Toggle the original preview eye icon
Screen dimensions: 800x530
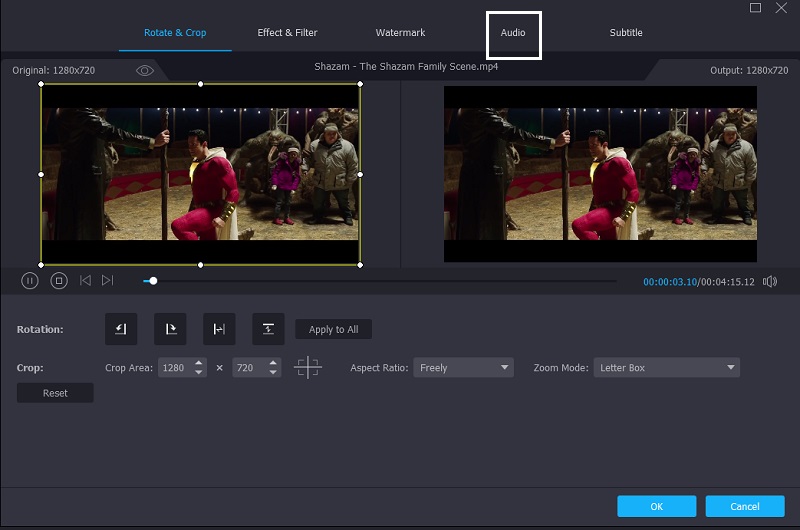coord(145,71)
